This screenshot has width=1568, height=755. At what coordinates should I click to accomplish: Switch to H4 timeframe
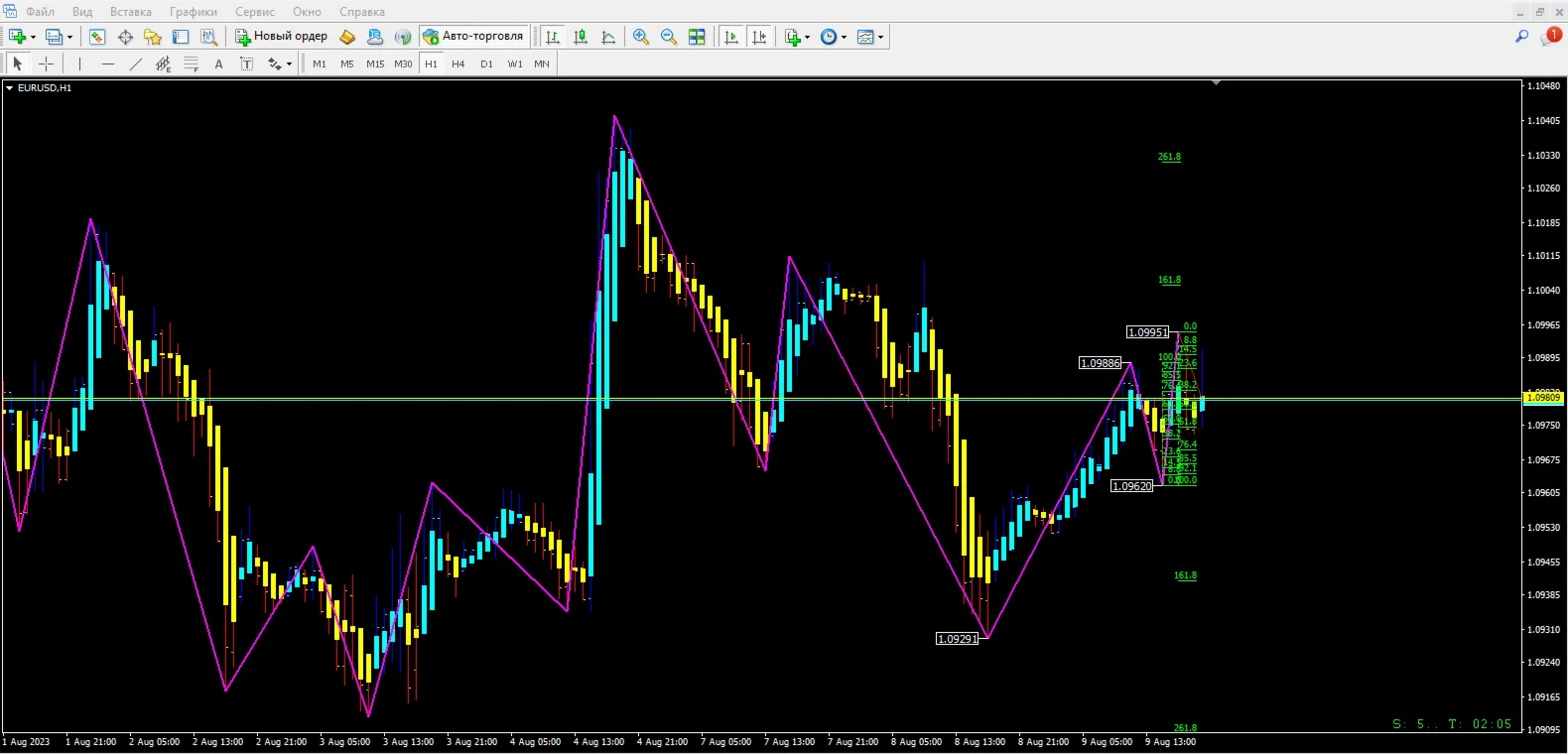(x=458, y=63)
